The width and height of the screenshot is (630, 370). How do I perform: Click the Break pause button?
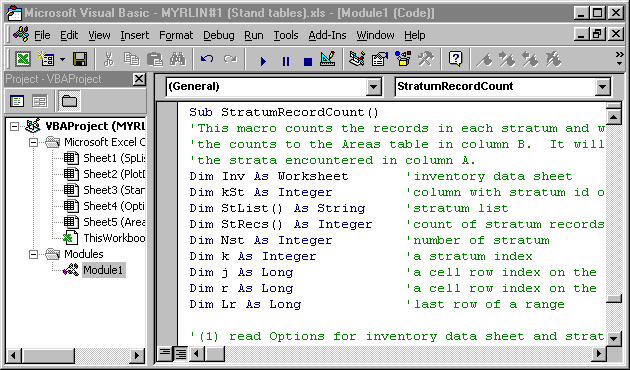tap(286, 61)
